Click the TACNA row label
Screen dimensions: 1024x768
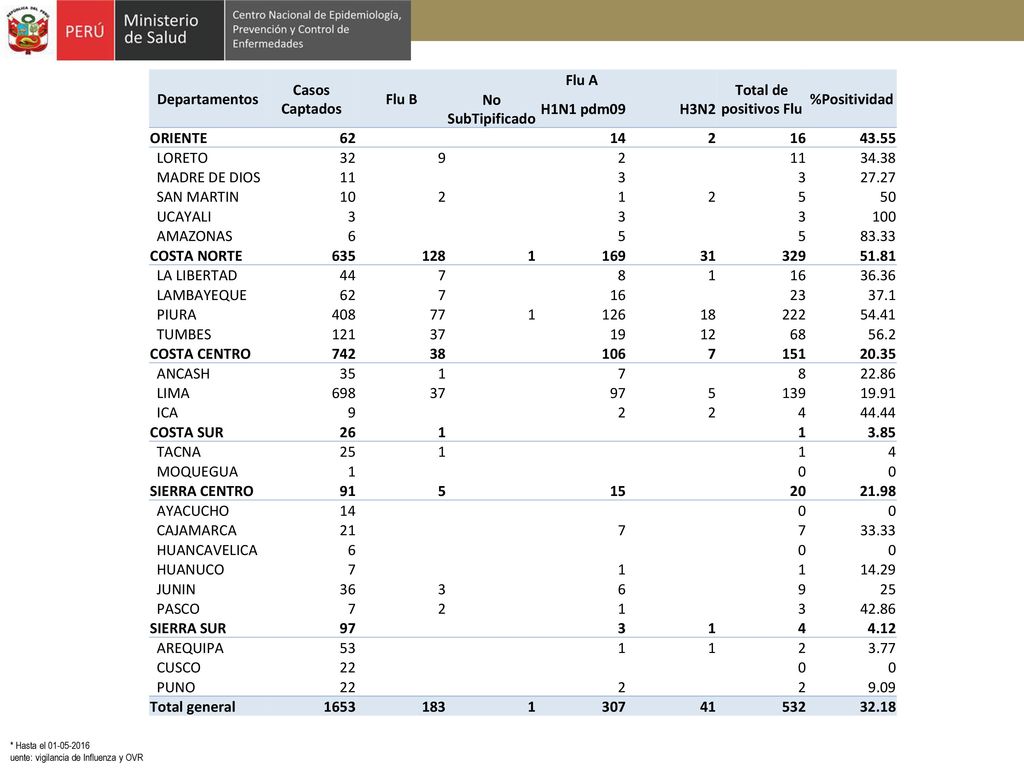point(178,452)
